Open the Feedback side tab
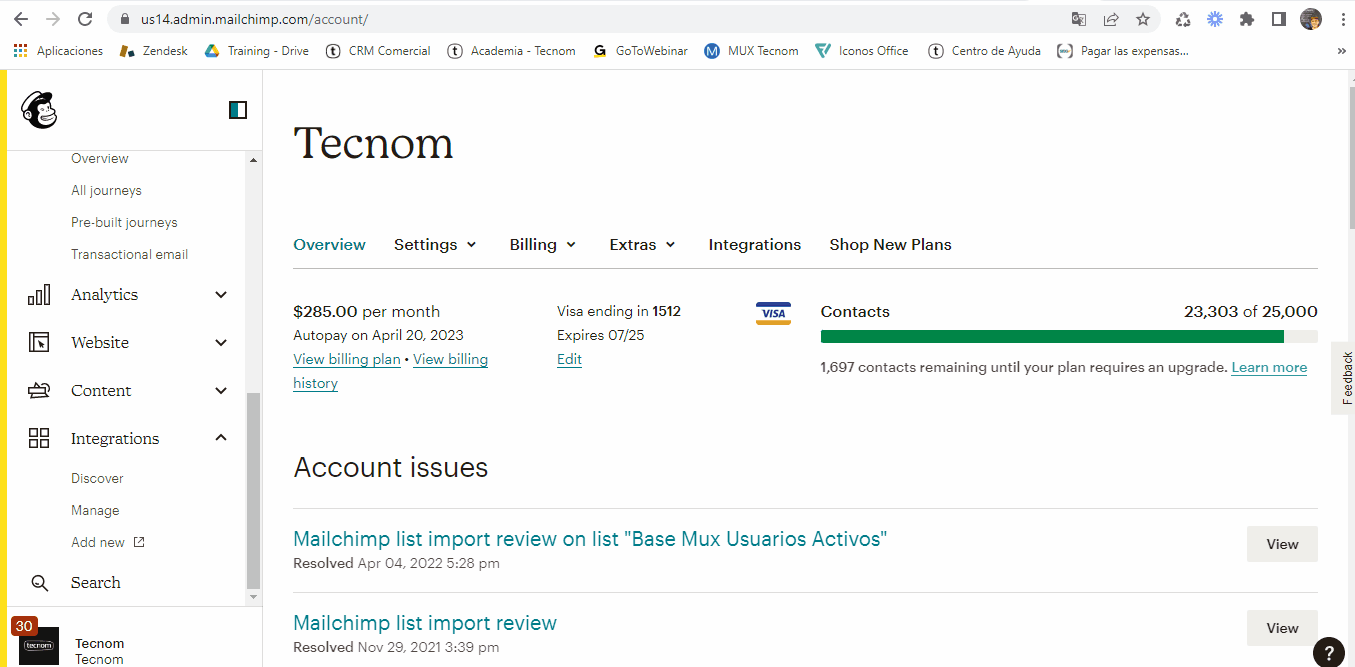 pyautogui.click(x=1346, y=378)
